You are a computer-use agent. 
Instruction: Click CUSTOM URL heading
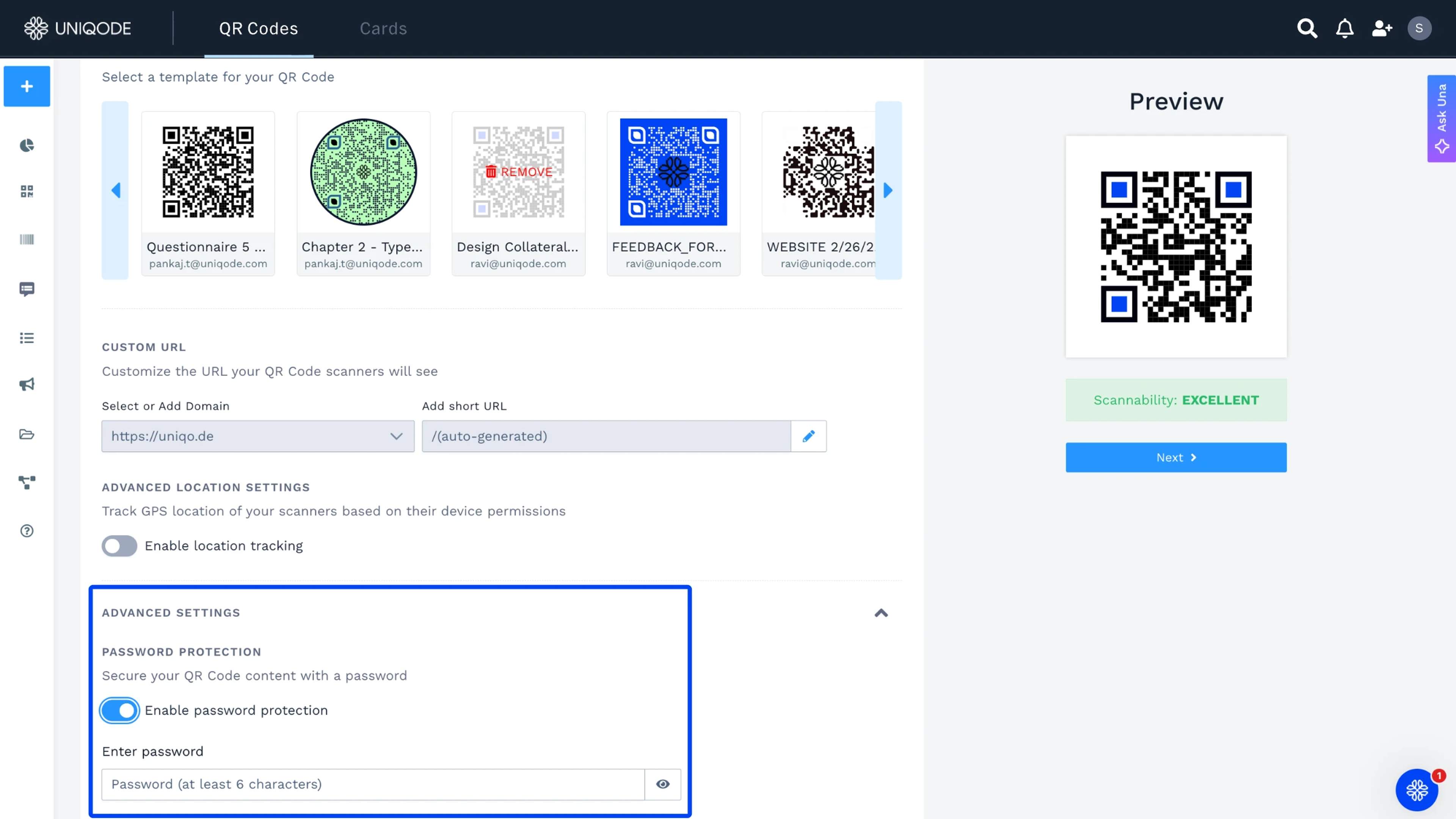144,347
